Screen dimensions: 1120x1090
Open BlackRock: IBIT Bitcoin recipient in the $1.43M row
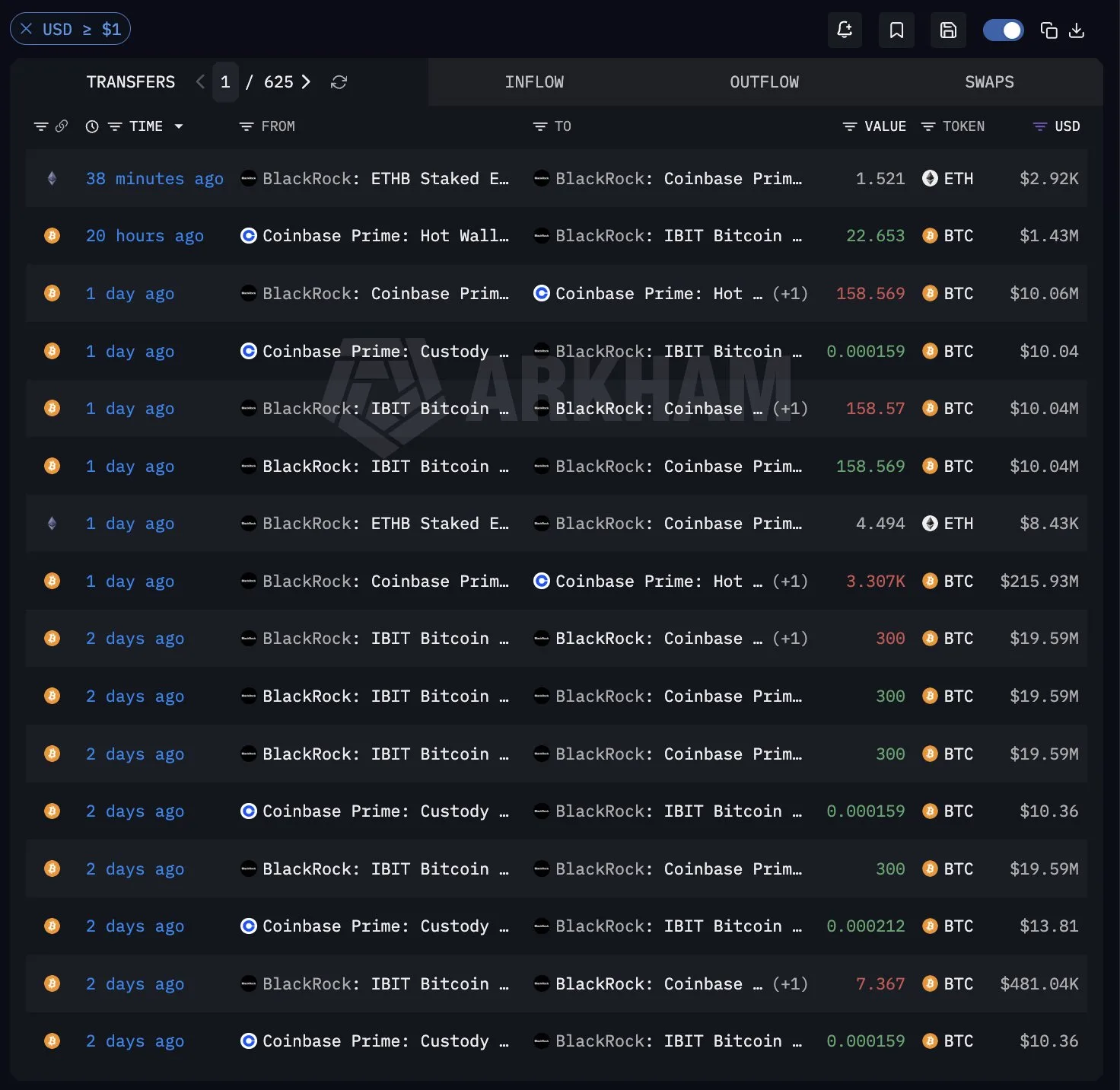[x=679, y=236]
